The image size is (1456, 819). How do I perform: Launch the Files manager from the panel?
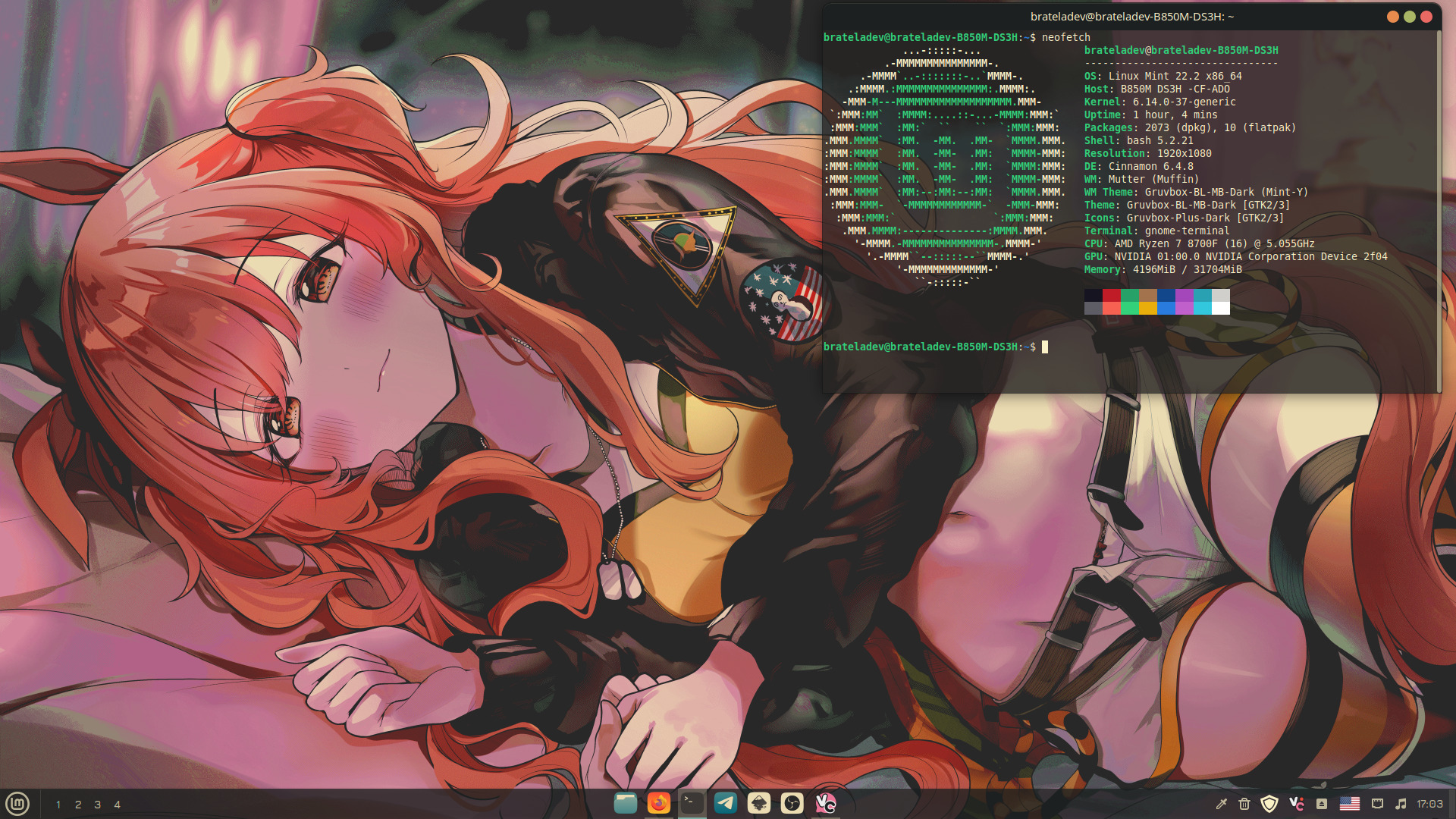(x=626, y=803)
